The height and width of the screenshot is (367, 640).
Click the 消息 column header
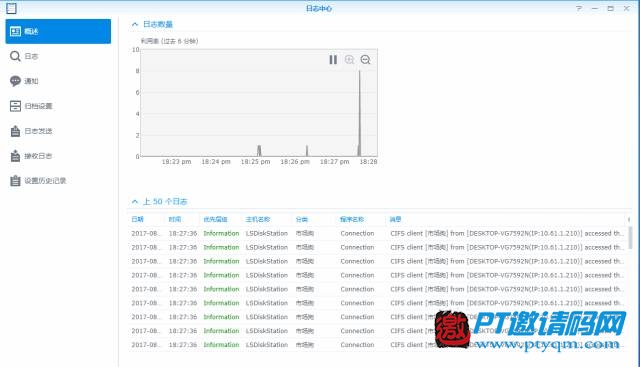point(396,220)
